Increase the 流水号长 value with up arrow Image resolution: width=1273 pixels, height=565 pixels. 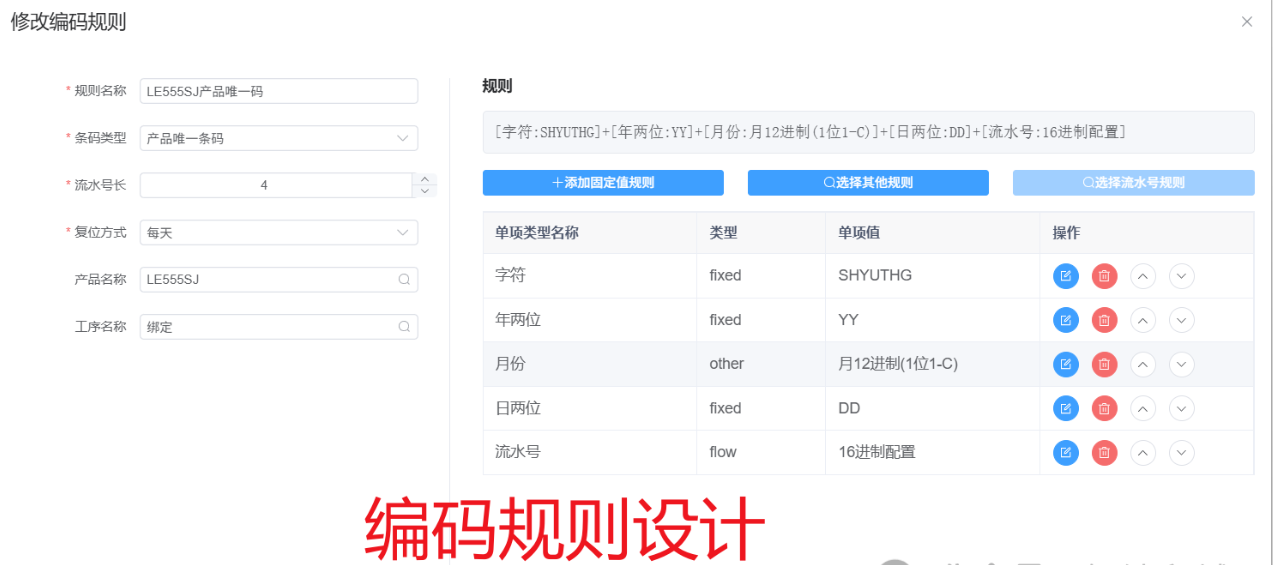click(425, 179)
